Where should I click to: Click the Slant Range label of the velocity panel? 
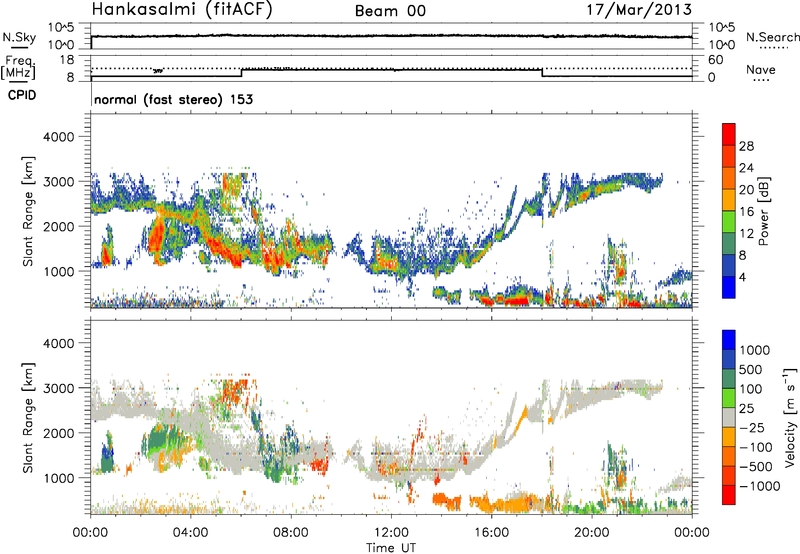point(28,417)
